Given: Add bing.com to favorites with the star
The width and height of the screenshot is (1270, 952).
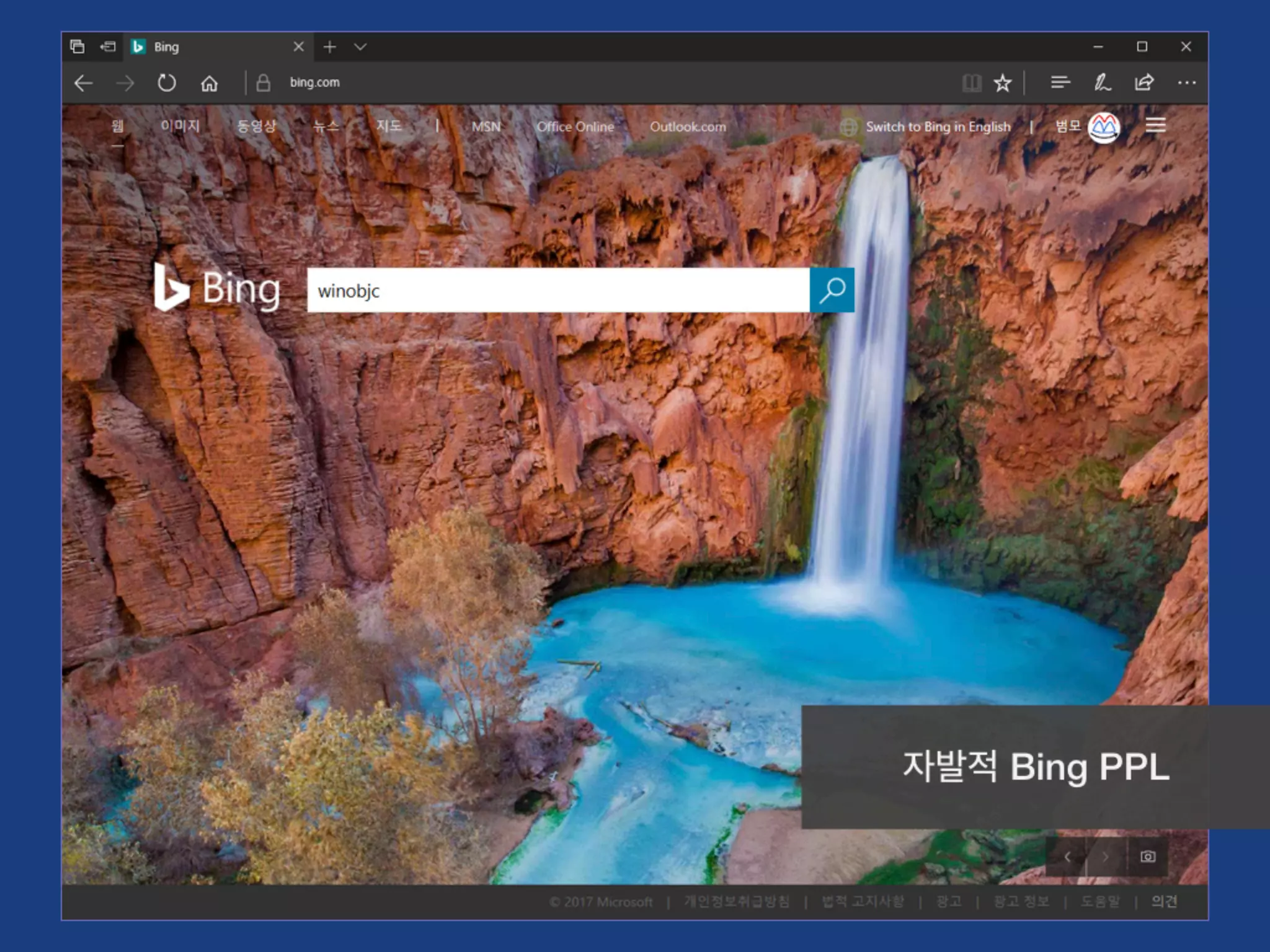Looking at the screenshot, I should pos(1002,82).
